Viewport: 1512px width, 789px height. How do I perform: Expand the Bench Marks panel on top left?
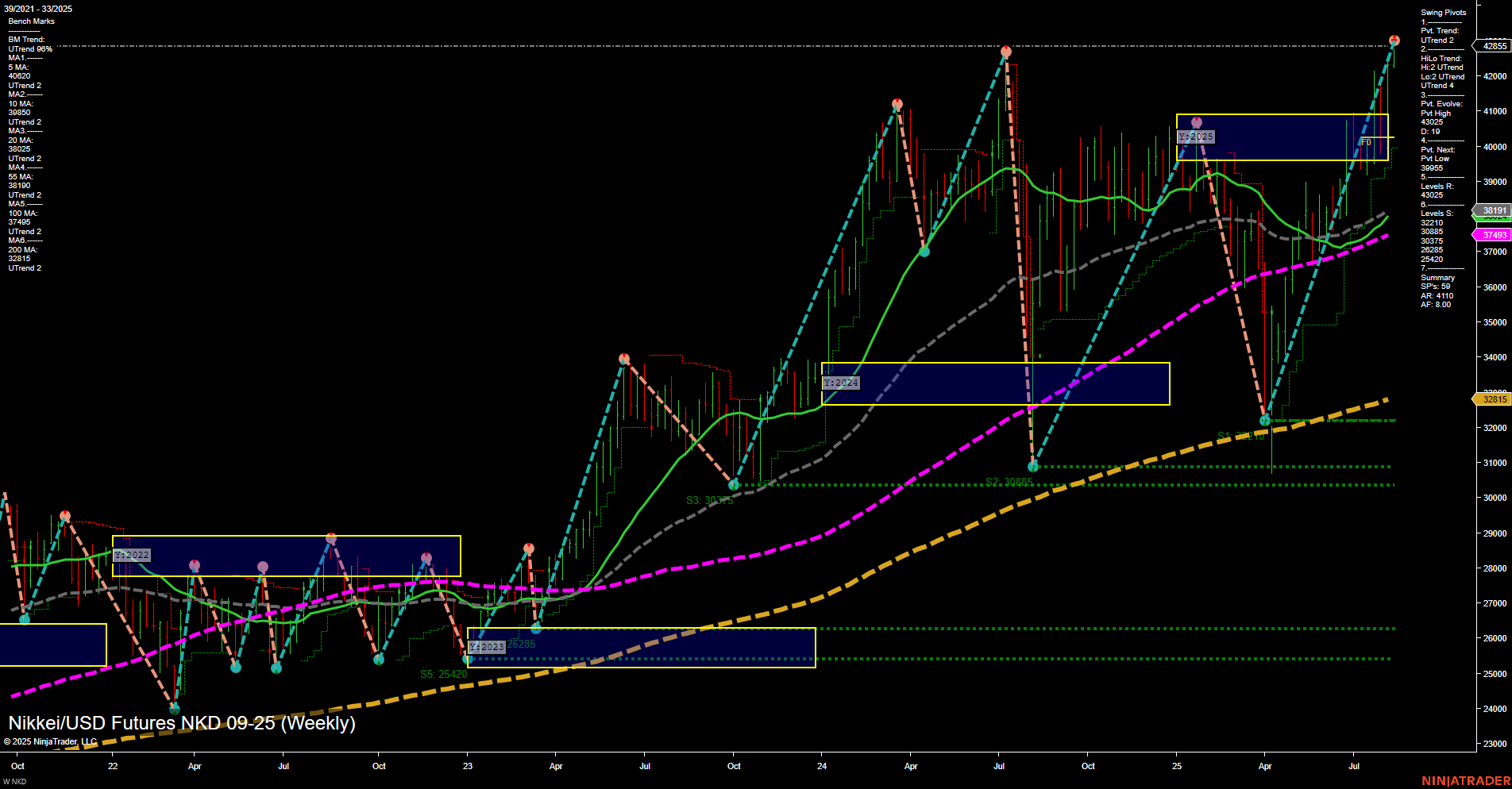click(30, 21)
